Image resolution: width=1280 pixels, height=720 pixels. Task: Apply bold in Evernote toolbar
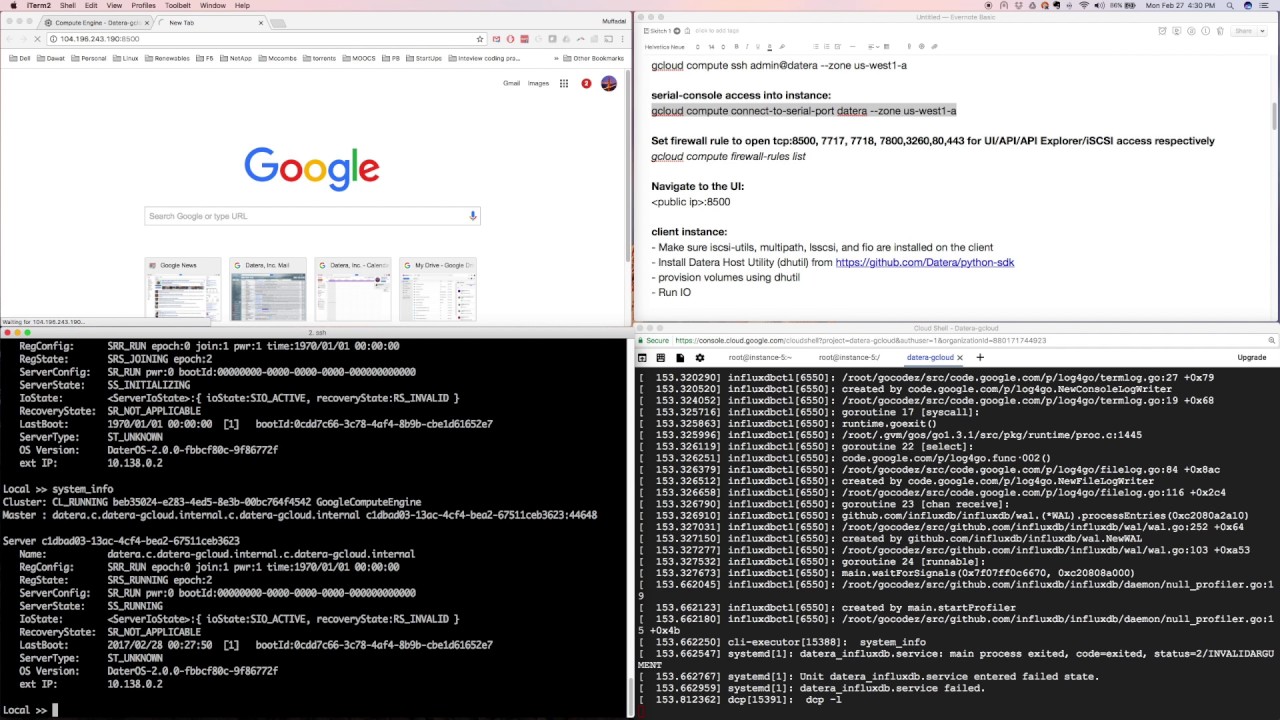pos(736,46)
